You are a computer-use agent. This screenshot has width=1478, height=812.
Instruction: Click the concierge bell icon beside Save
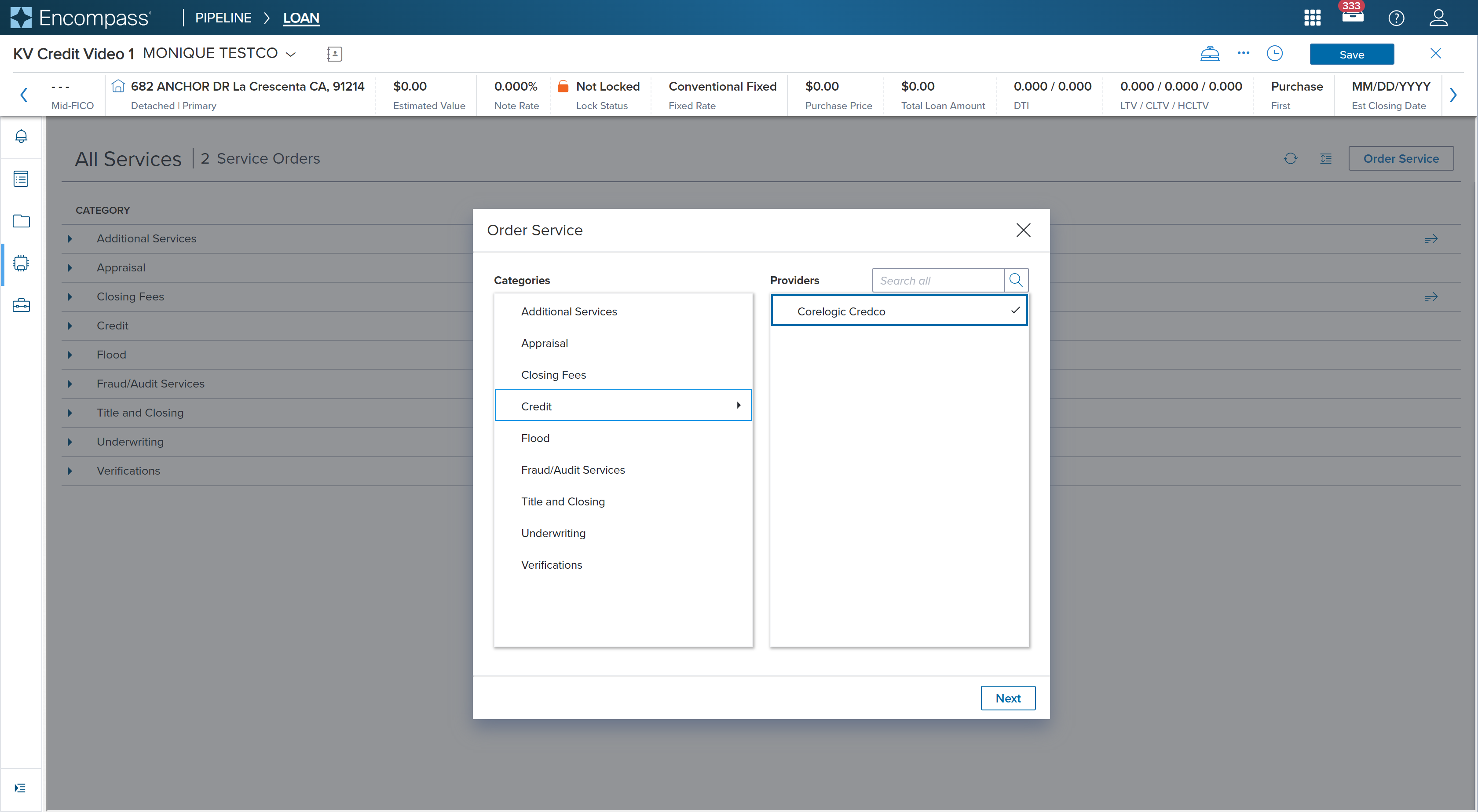(1210, 54)
